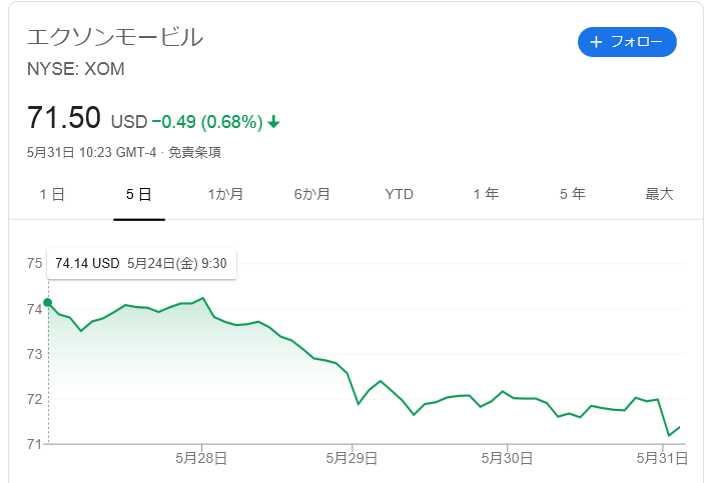
Task: Click the green down arrow price indicator
Action: click(x=273, y=122)
